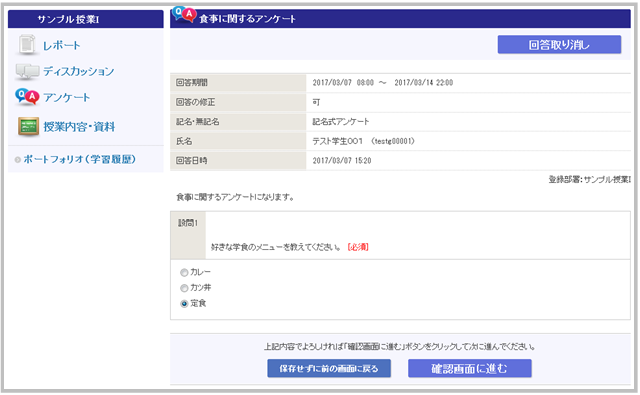
Task: Click the 記名式アンケート value
Action: [x=341, y=122]
